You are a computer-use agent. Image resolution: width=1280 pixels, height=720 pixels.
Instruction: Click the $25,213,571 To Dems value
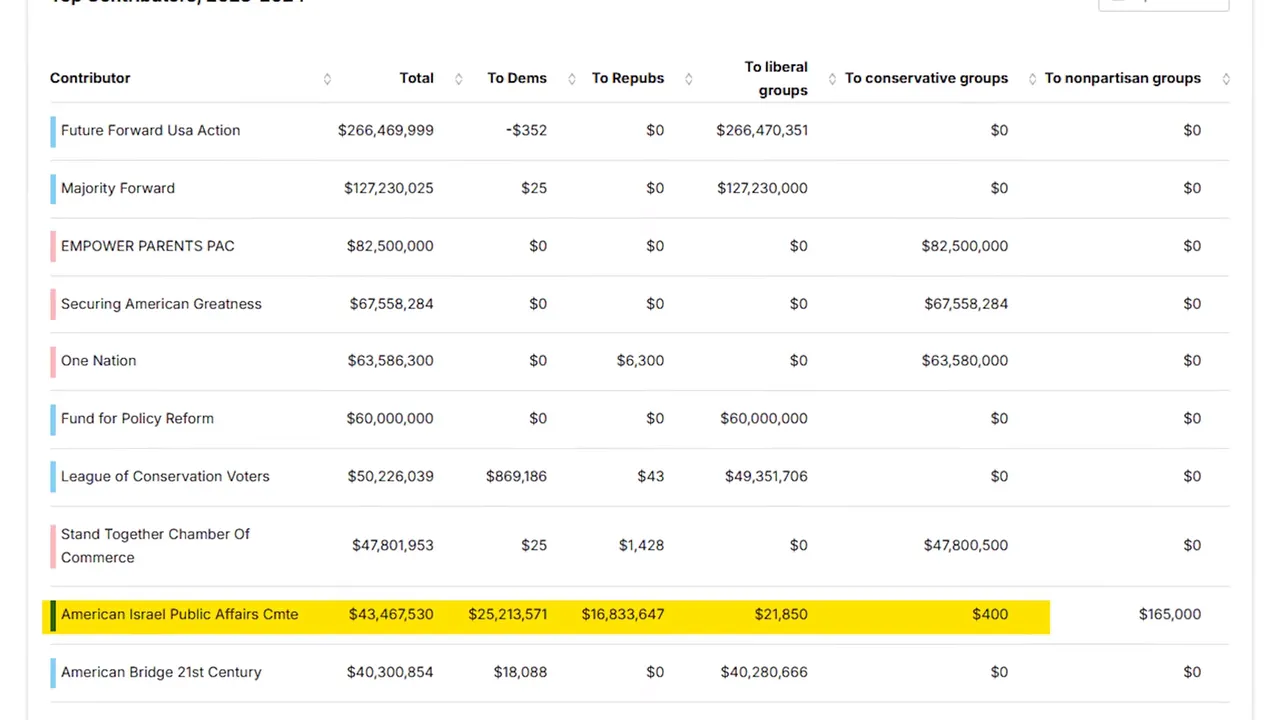[507, 614]
